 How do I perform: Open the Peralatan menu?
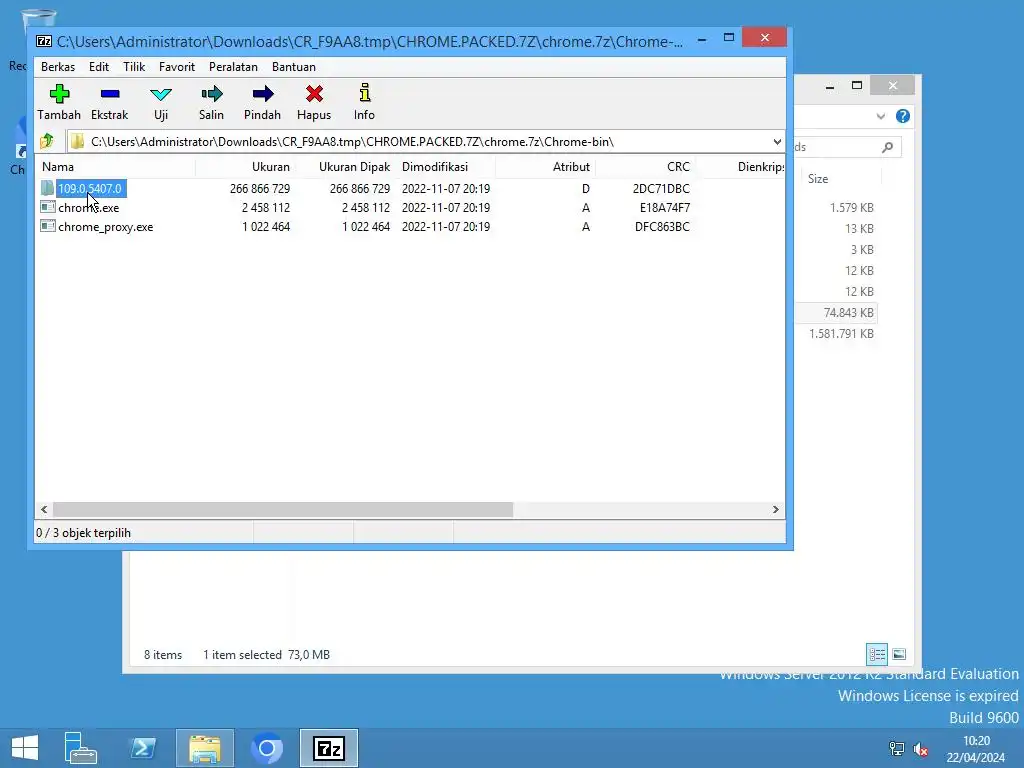tap(233, 67)
